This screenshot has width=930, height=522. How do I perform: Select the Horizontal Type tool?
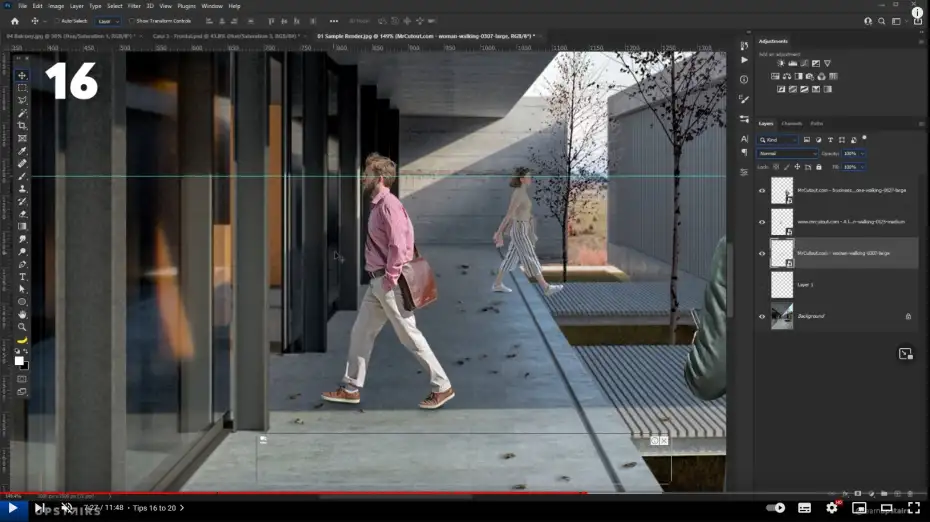[22, 277]
